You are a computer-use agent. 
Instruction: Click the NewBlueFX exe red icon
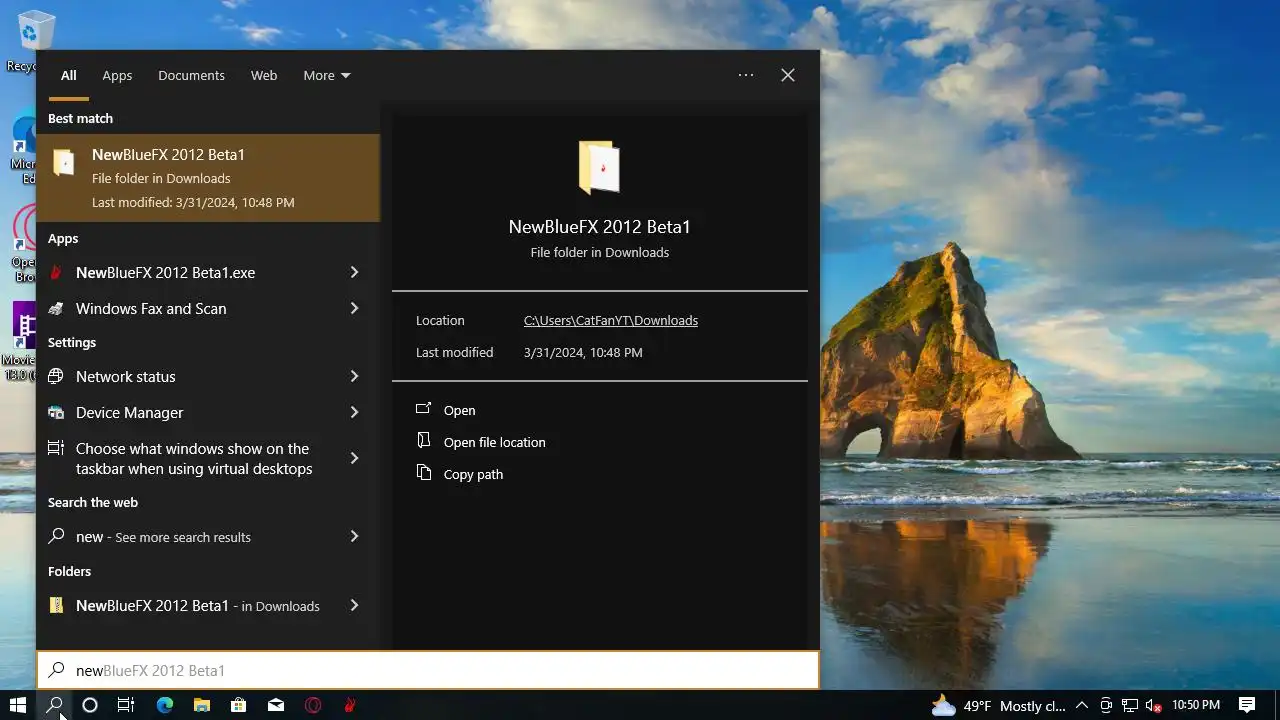pyautogui.click(x=56, y=273)
